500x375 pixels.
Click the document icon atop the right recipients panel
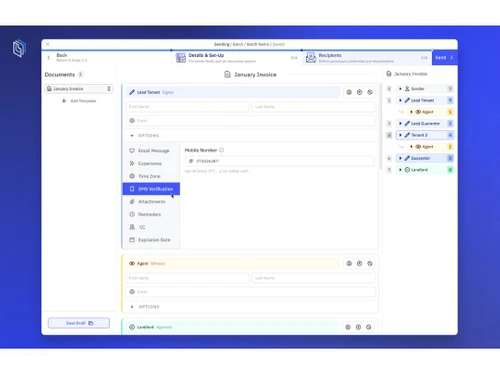click(x=389, y=74)
